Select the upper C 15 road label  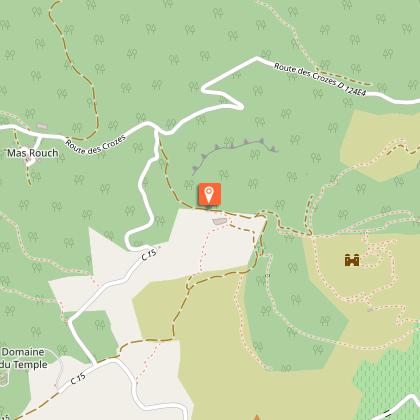149,255
